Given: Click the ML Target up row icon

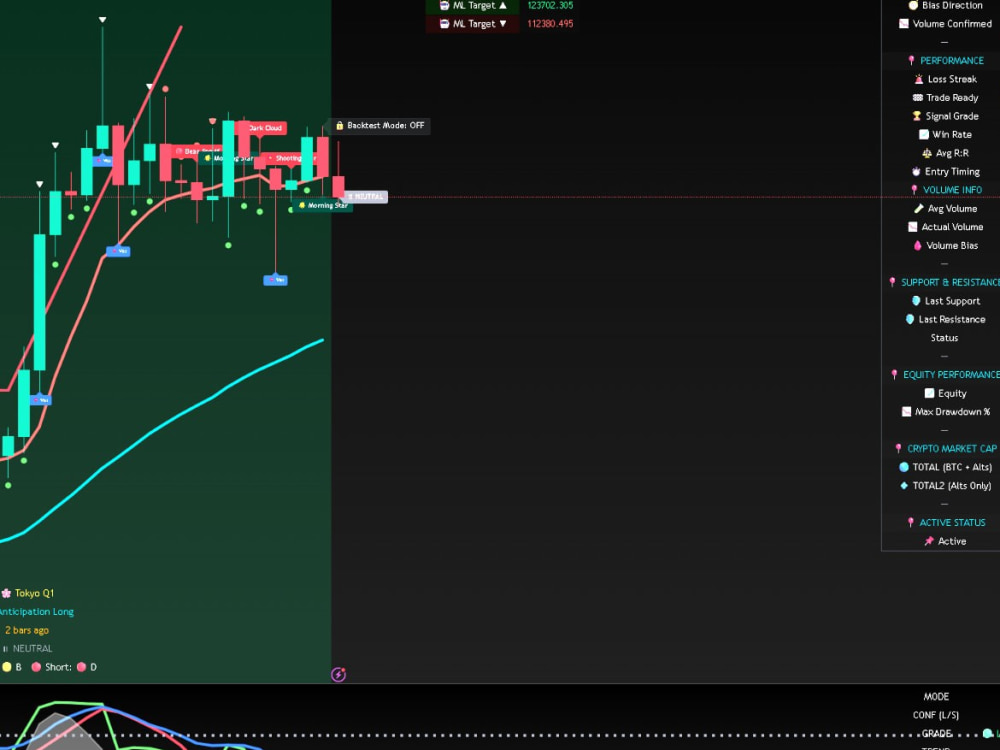Looking at the screenshot, I should pos(445,6).
